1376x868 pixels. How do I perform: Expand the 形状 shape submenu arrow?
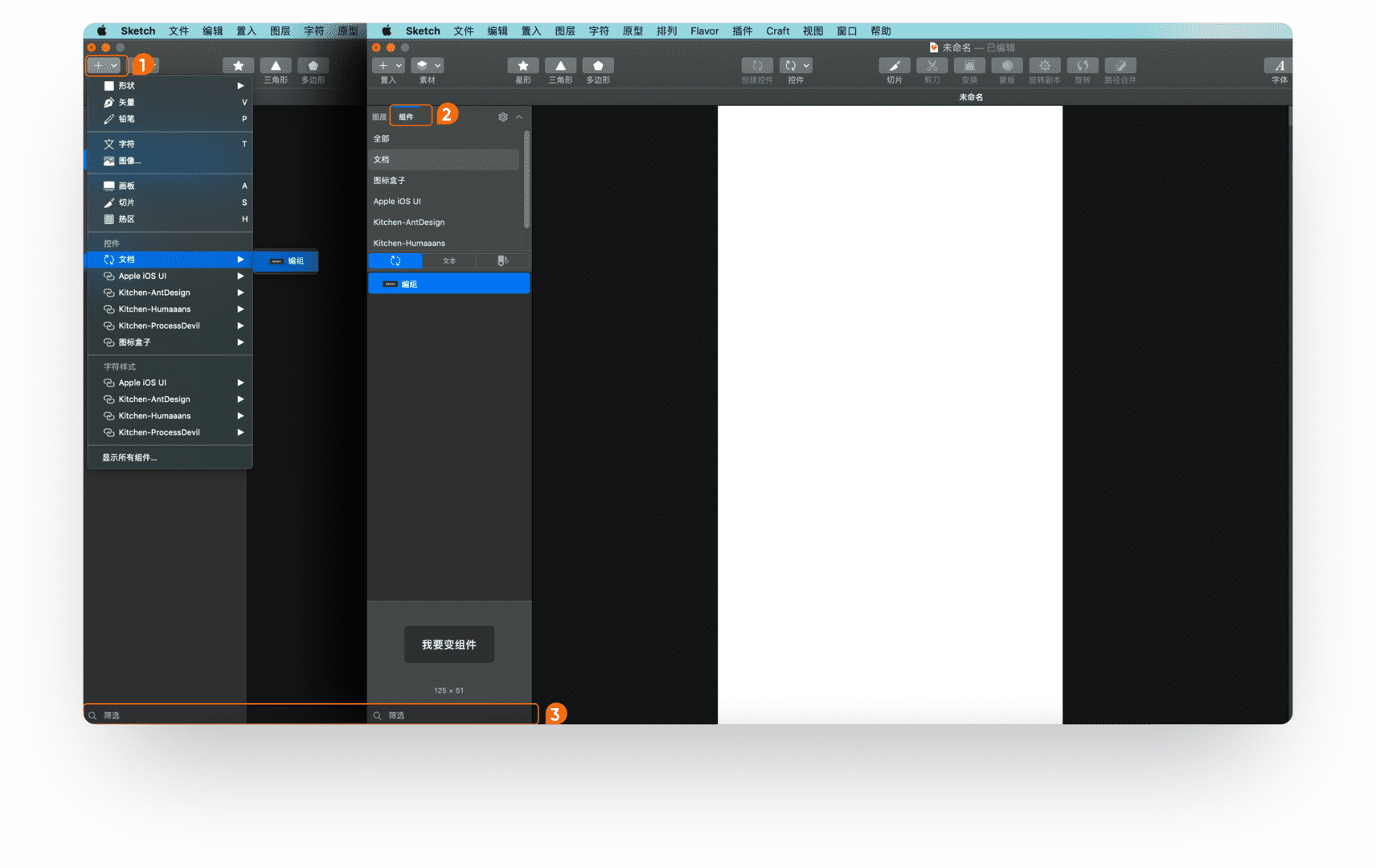tap(240, 85)
